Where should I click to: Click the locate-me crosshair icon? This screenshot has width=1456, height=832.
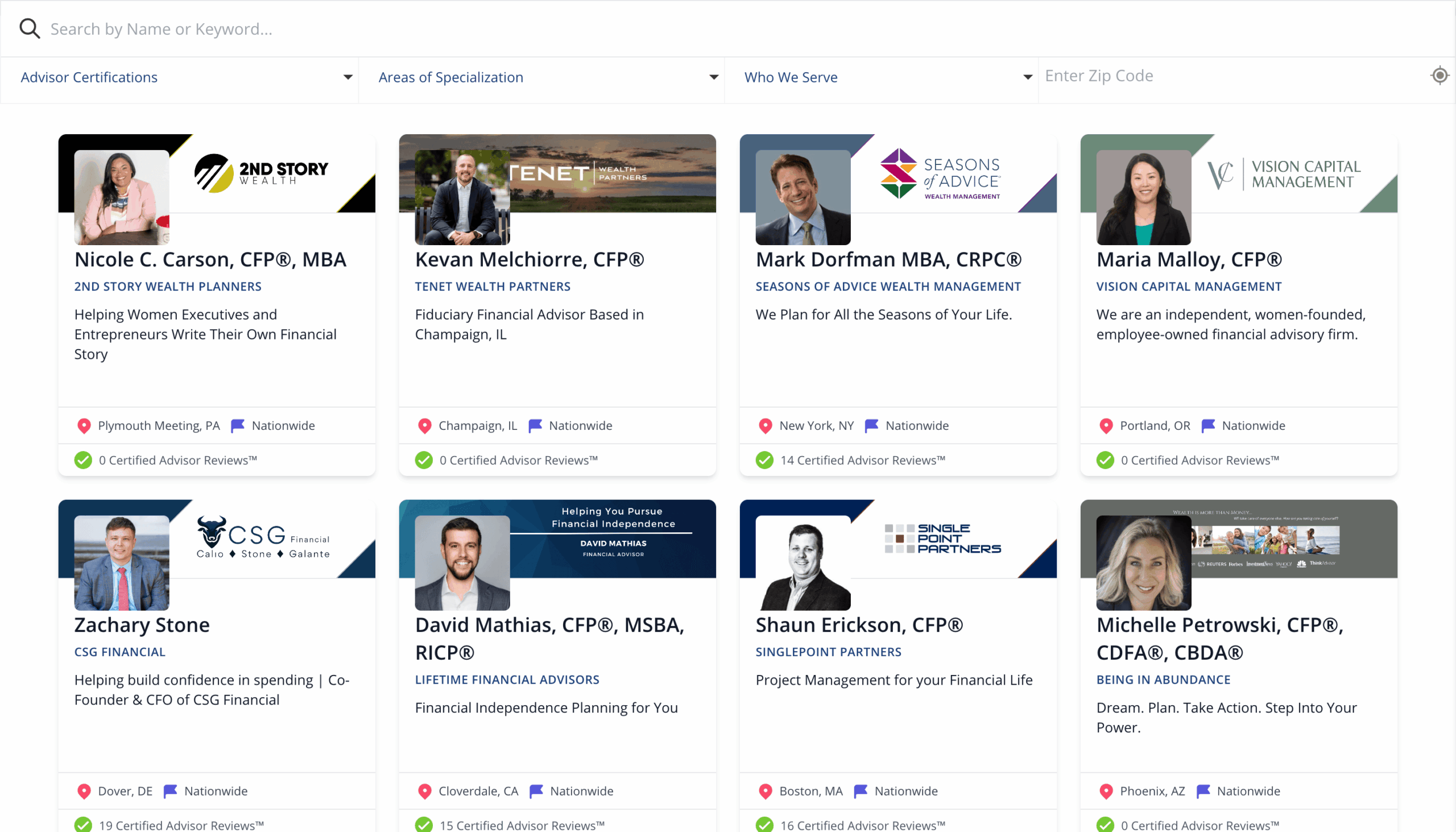[x=1440, y=76]
